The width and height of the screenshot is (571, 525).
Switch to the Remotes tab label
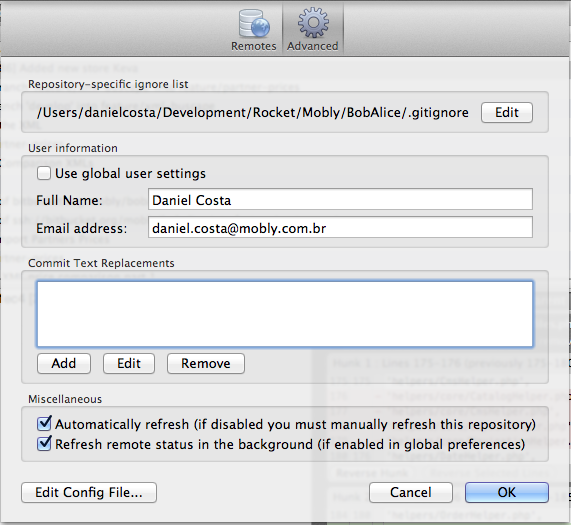pyautogui.click(x=254, y=46)
